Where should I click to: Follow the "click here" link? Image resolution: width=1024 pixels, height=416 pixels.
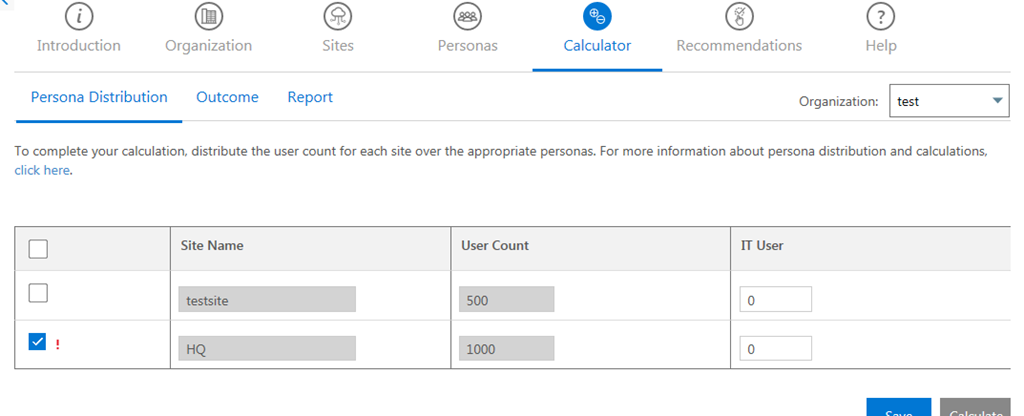tap(42, 171)
